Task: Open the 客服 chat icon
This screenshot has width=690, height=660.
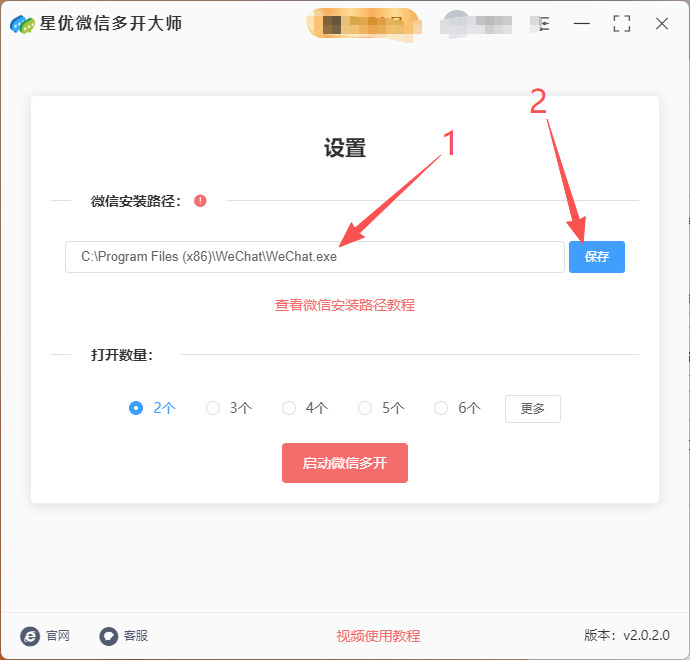Action: point(109,636)
